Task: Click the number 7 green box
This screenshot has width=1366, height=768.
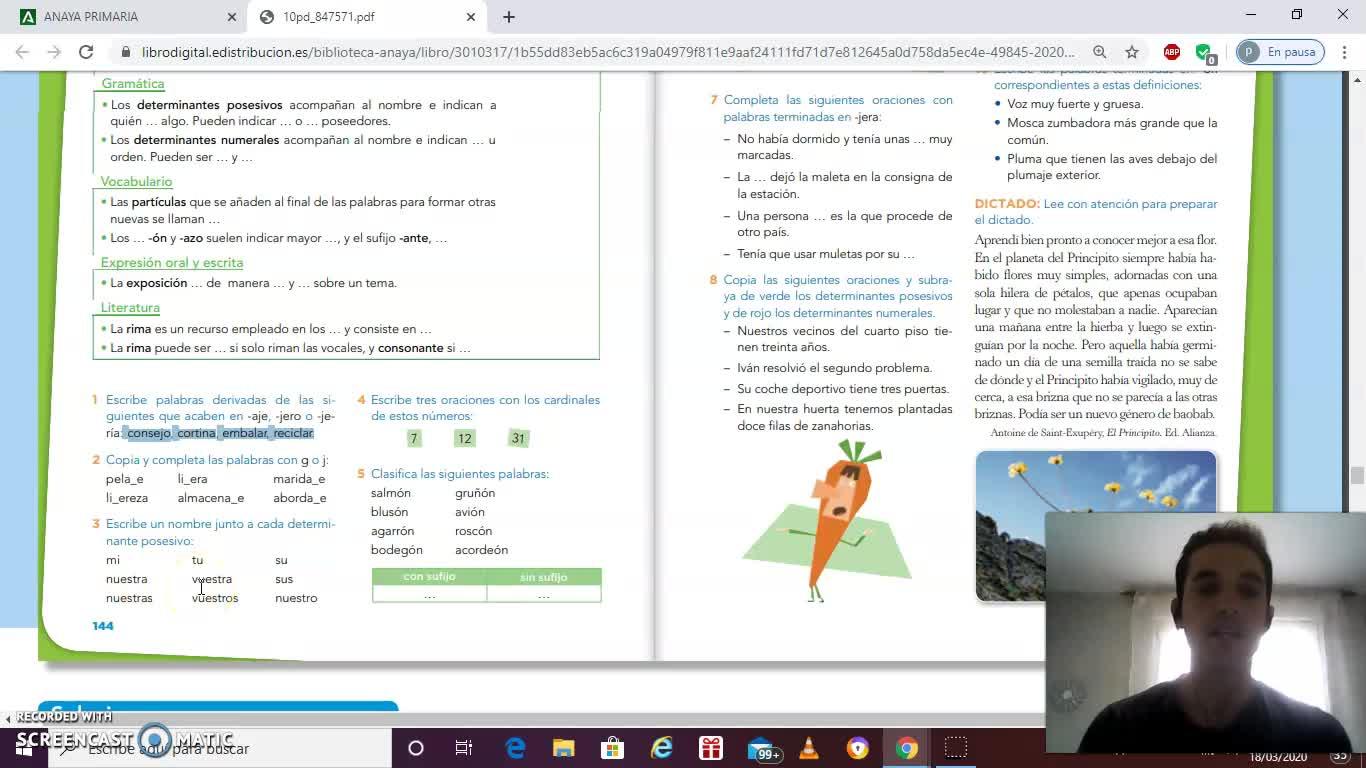Action: 414,438
